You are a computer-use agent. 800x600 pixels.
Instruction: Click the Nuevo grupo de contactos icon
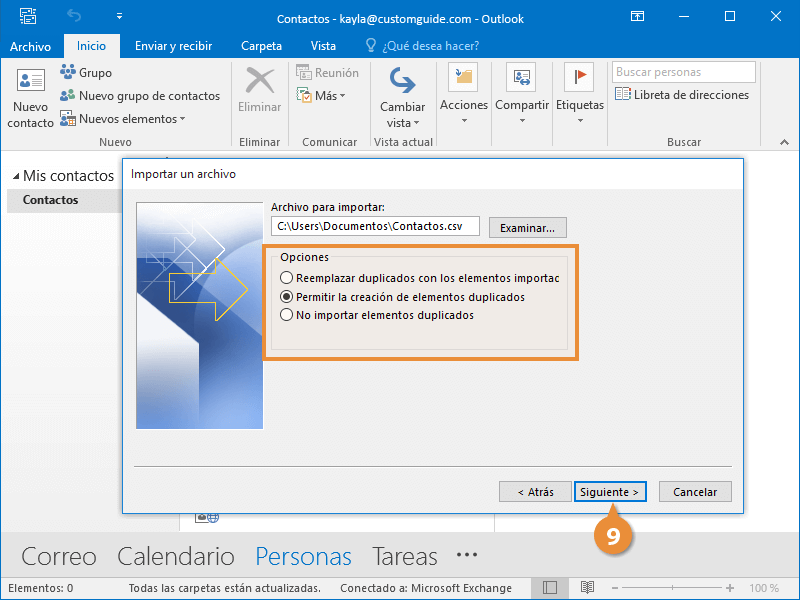[x=68, y=96]
